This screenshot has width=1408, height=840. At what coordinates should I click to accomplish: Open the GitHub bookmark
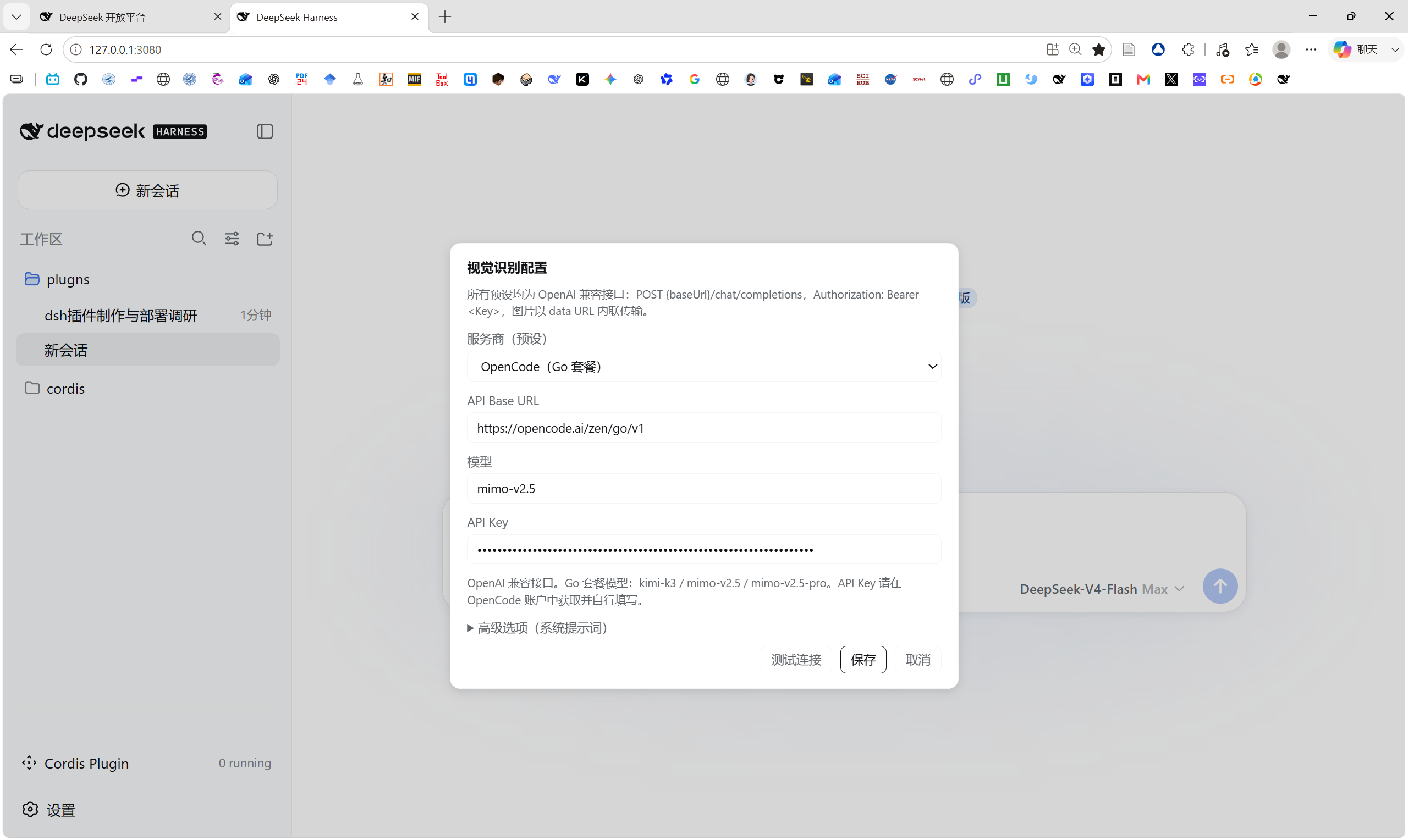[81, 79]
